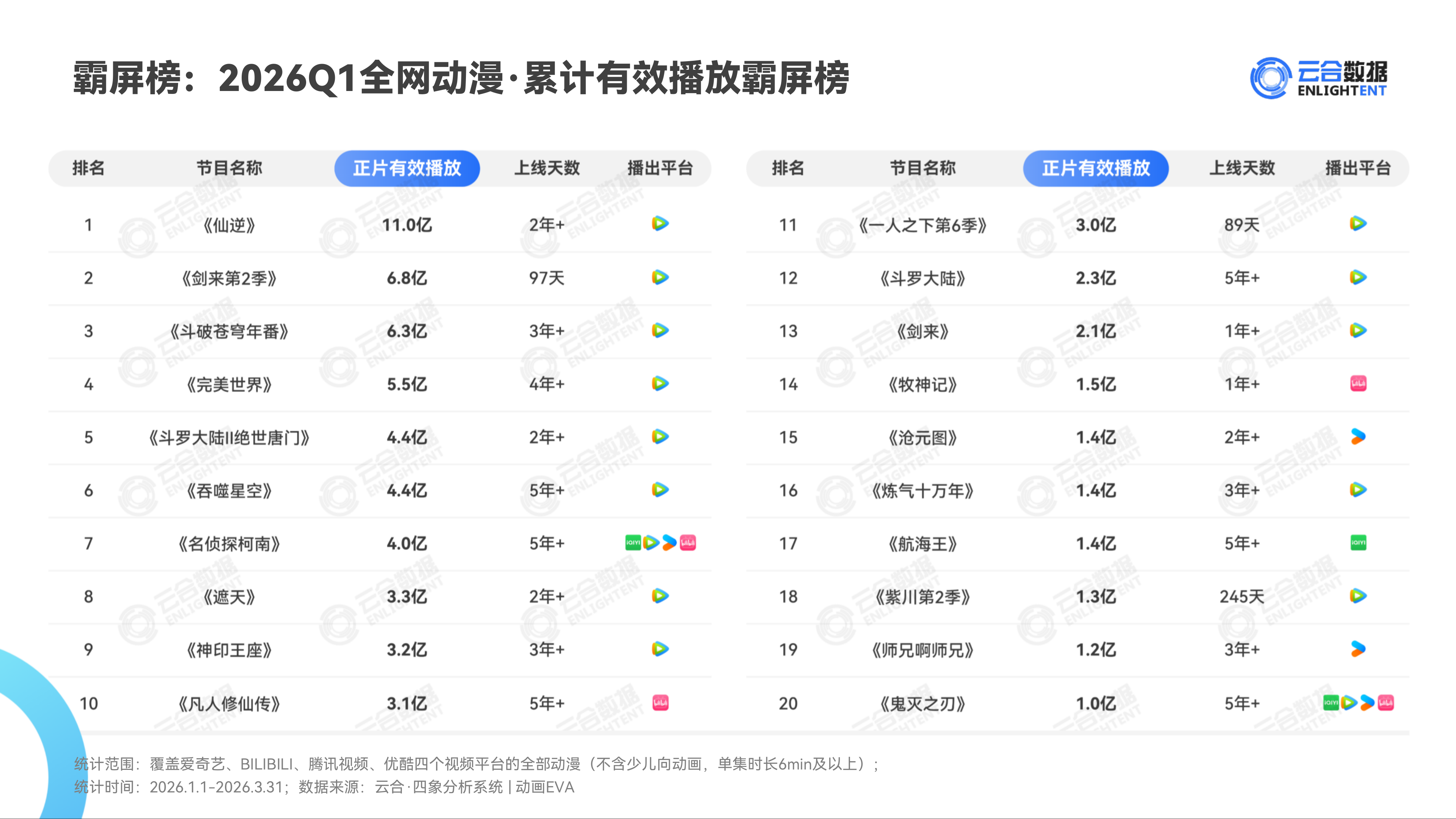Click Tencent Video icon in 剑来 rank 13 row

coord(1358,330)
